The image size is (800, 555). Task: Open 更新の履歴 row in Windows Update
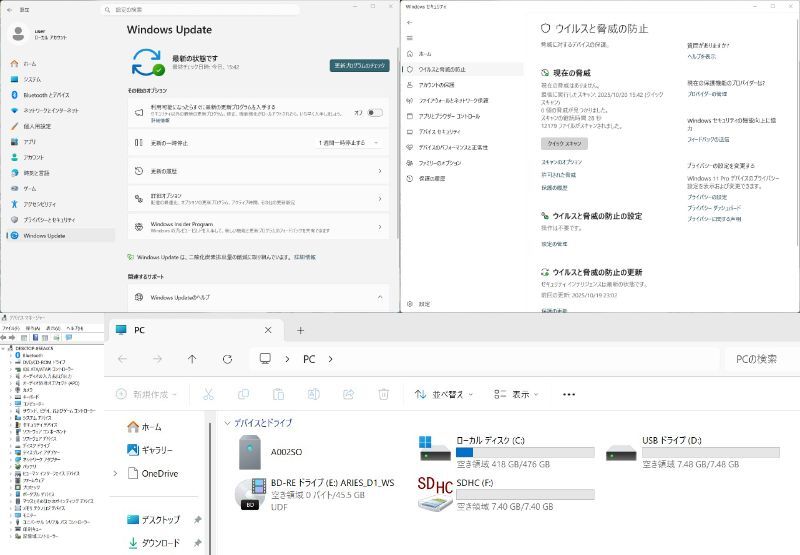coord(258,171)
